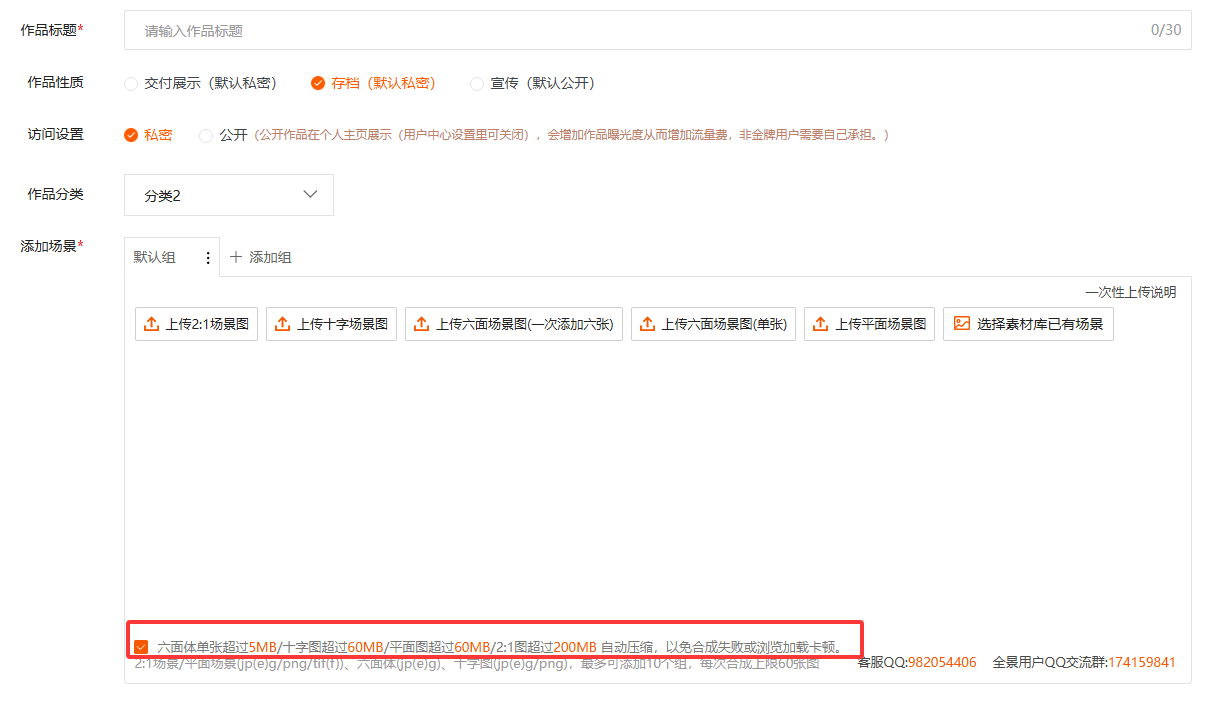
Task: Click customer service QQ number 982054406
Action: click(942, 662)
